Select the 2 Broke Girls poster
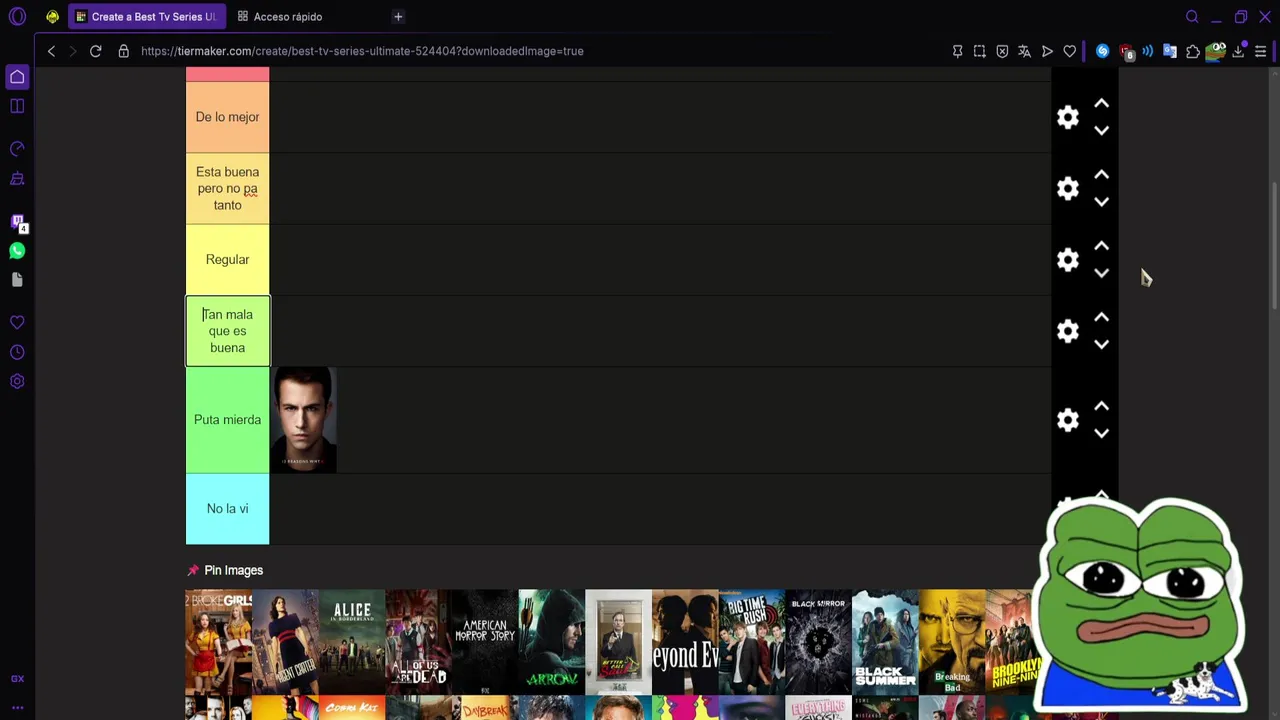The height and width of the screenshot is (720, 1280). coord(218,642)
